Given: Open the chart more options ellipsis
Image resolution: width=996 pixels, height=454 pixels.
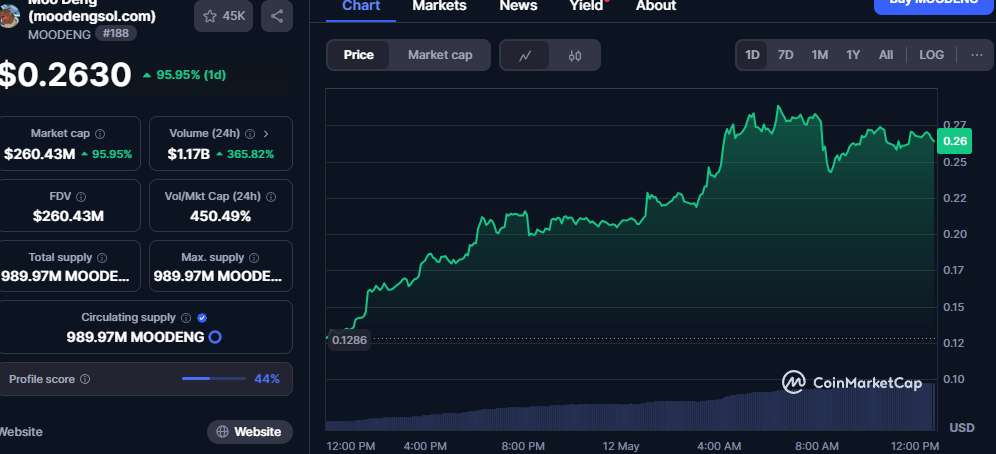Looking at the screenshot, I should [977, 55].
